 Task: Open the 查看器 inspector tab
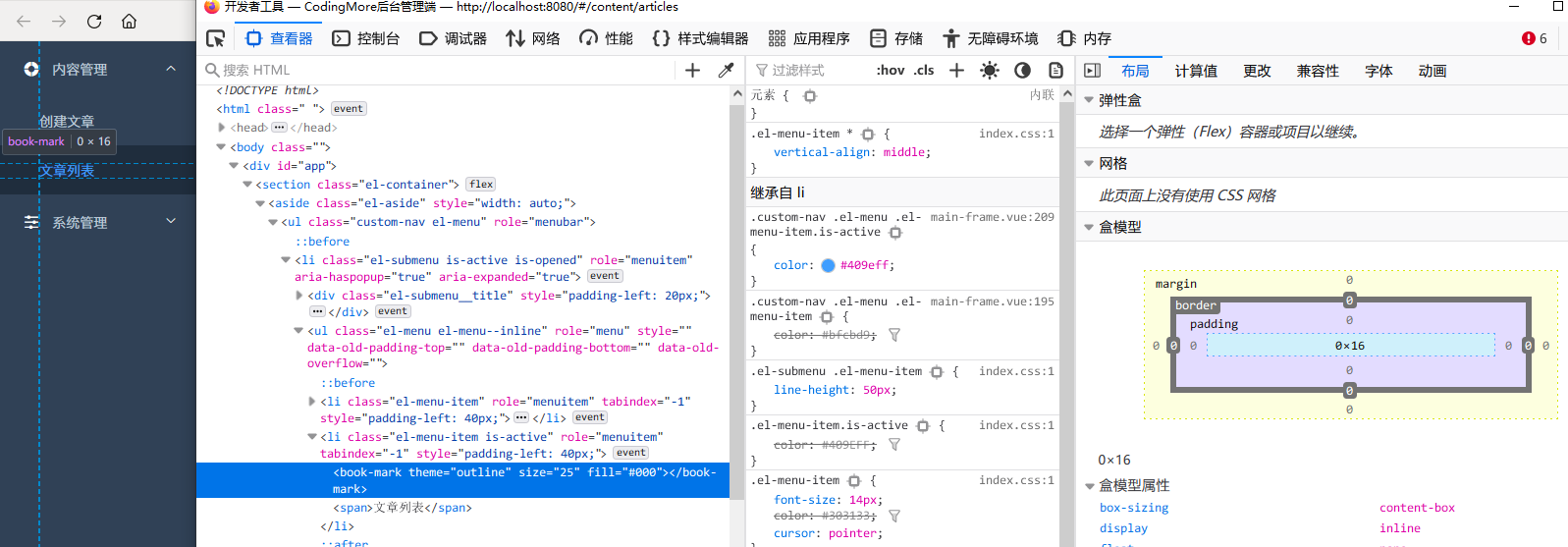(x=280, y=38)
